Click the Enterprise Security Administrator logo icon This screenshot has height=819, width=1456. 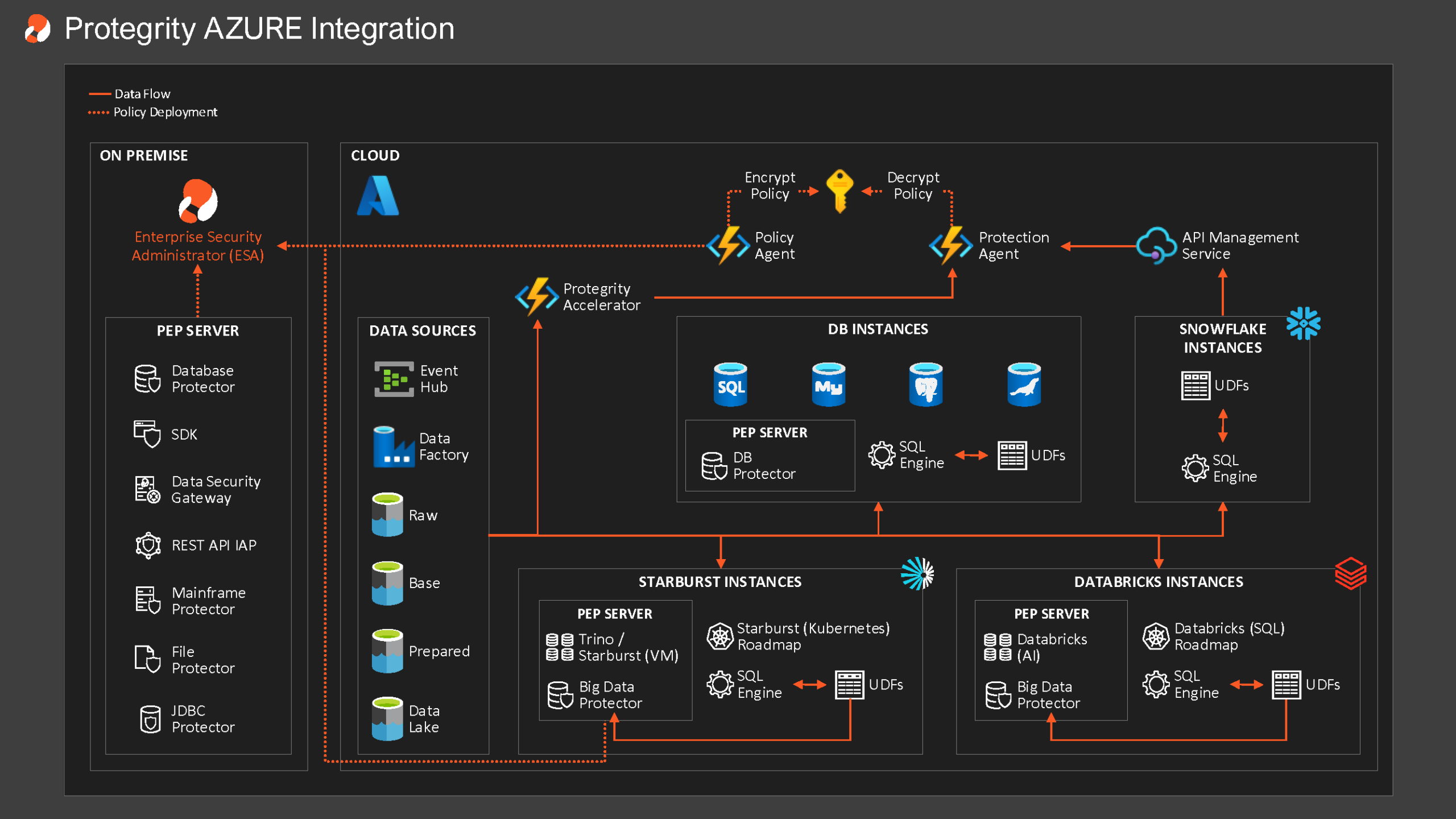(198, 201)
